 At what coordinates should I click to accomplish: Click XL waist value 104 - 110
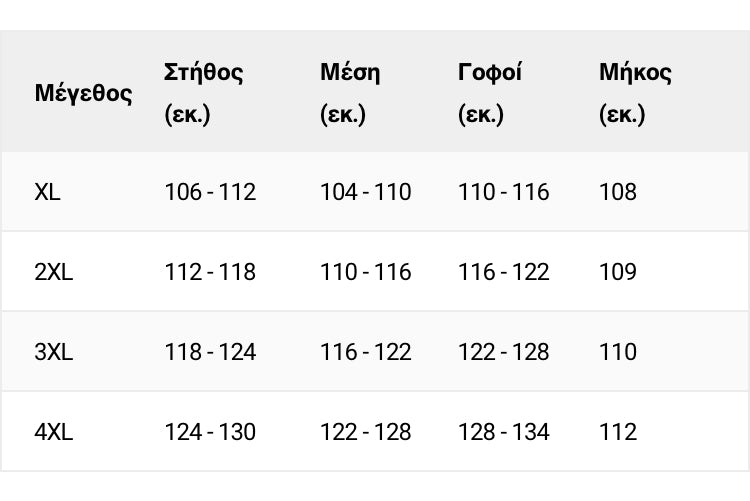pyautogui.click(x=365, y=192)
